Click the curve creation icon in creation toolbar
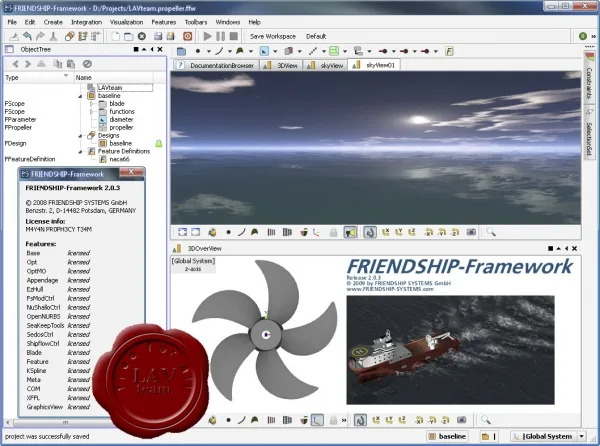Viewport: 600px width, 446px height. click(219, 51)
